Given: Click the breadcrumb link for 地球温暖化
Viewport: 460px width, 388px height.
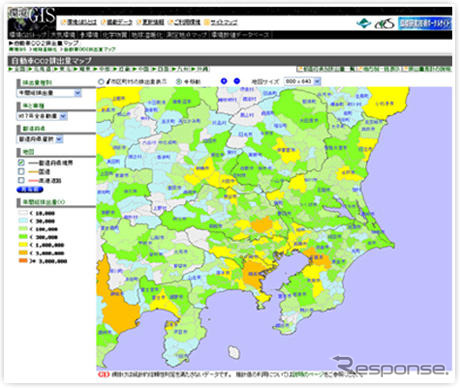Looking at the screenshot, I should click(44, 49).
